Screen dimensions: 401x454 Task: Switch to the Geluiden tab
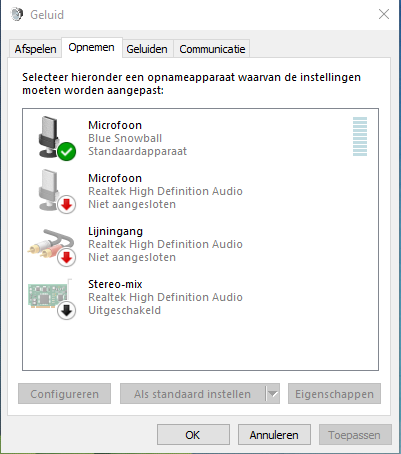(x=147, y=49)
